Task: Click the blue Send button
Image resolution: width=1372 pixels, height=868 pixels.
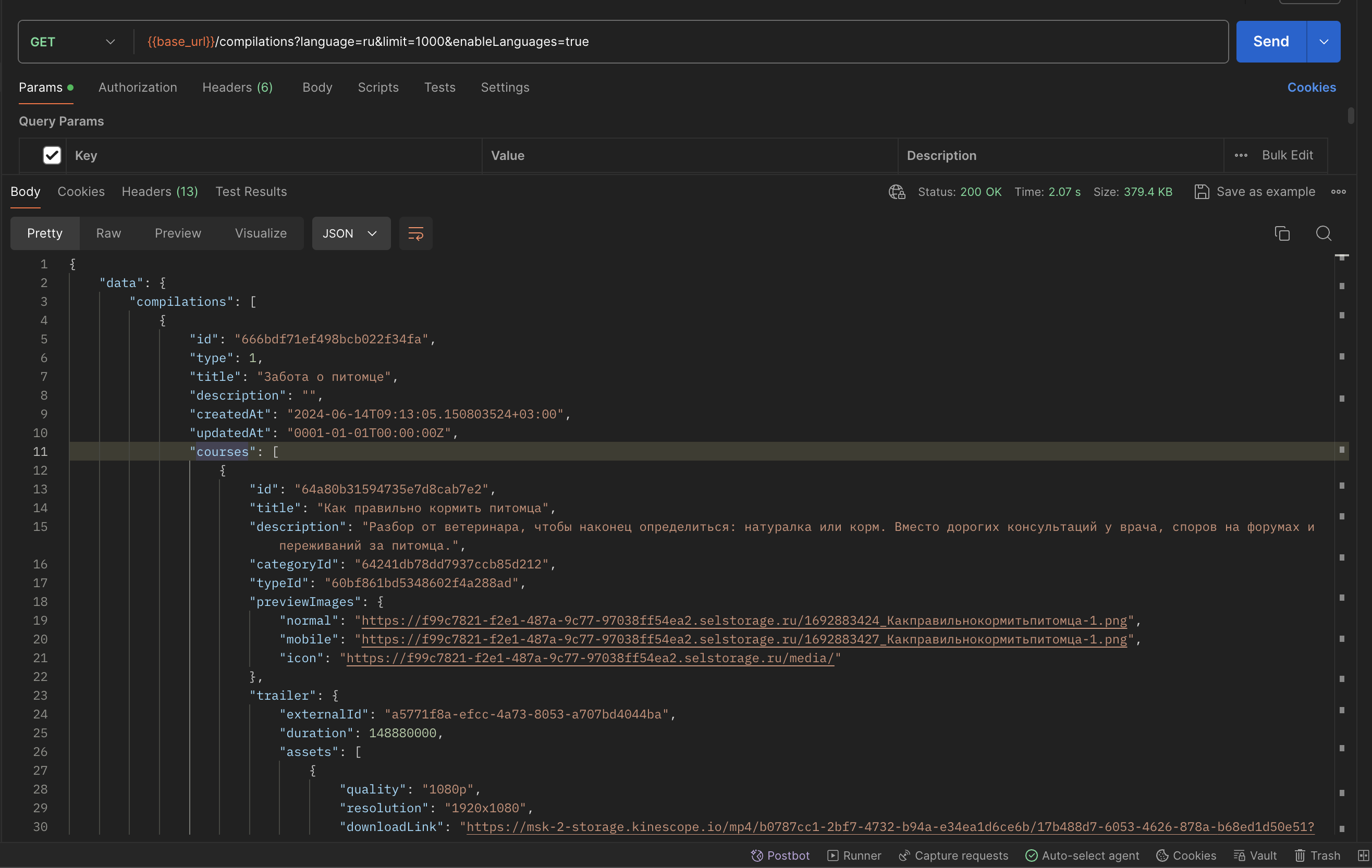Action: [1270, 42]
